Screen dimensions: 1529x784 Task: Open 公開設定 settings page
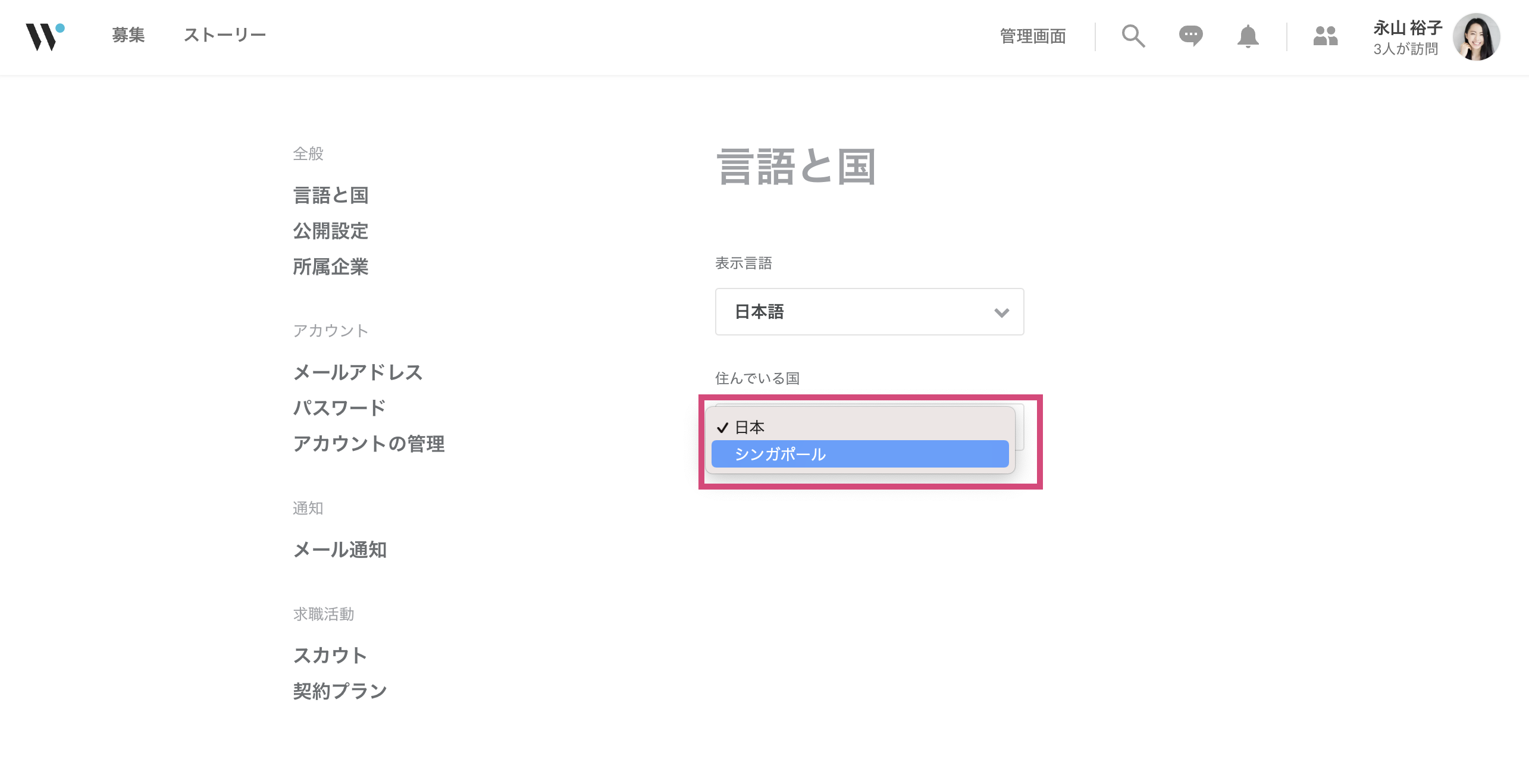pyautogui.click(x=331, y=231)
